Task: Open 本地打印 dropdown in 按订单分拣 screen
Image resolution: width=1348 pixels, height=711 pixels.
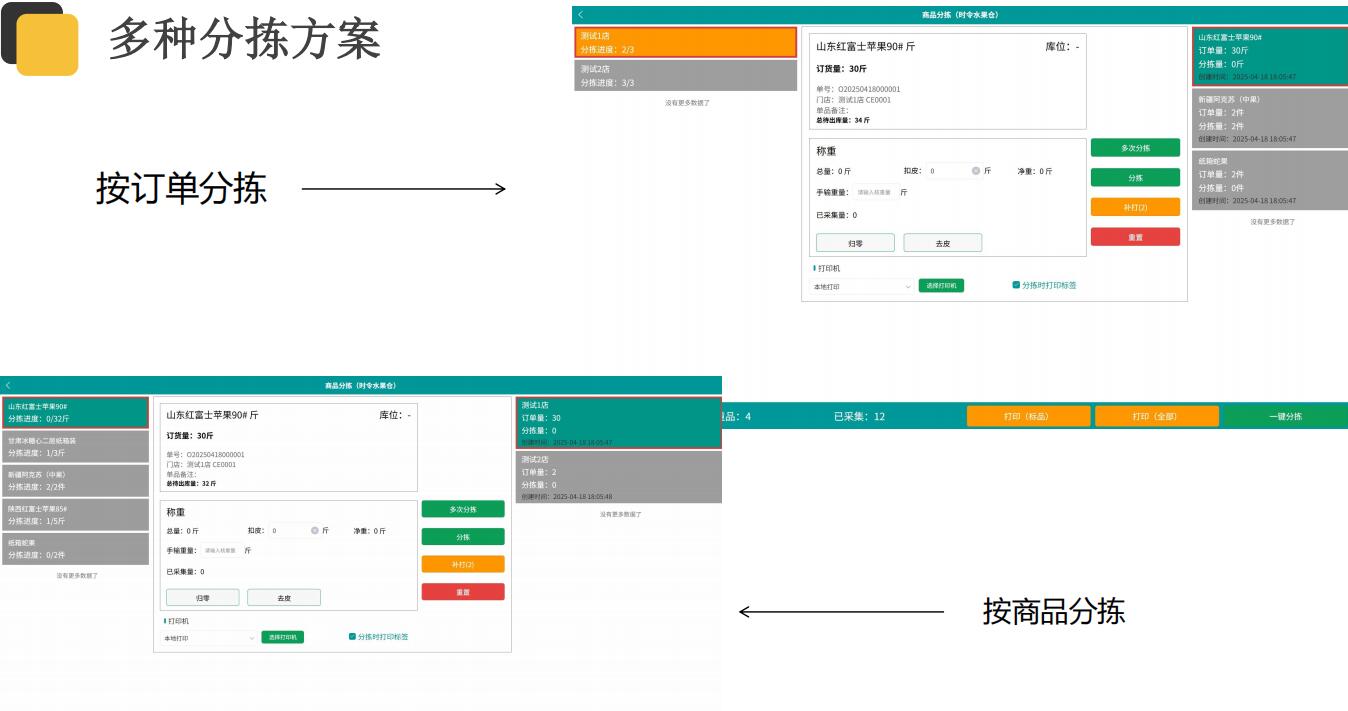Action: [x=862, y=287]
